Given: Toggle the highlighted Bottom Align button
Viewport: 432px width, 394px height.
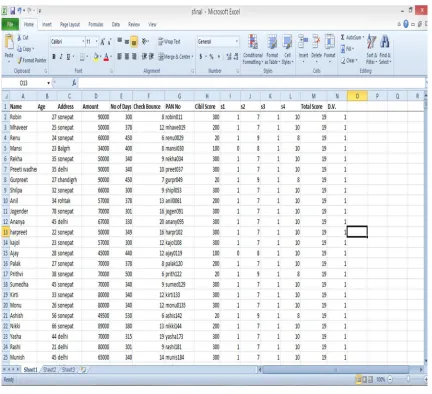Looking at the screenshot, I should (134, 41).
